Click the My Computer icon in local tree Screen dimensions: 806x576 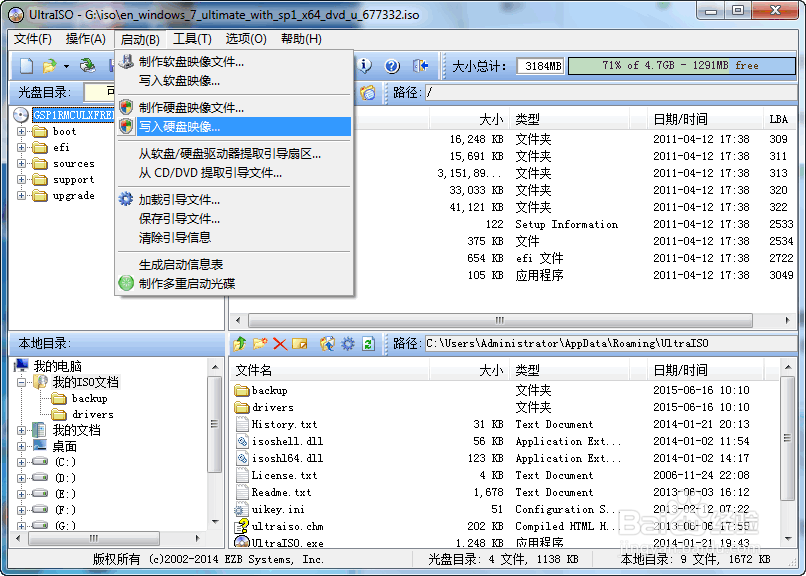[x=21, y=365]
